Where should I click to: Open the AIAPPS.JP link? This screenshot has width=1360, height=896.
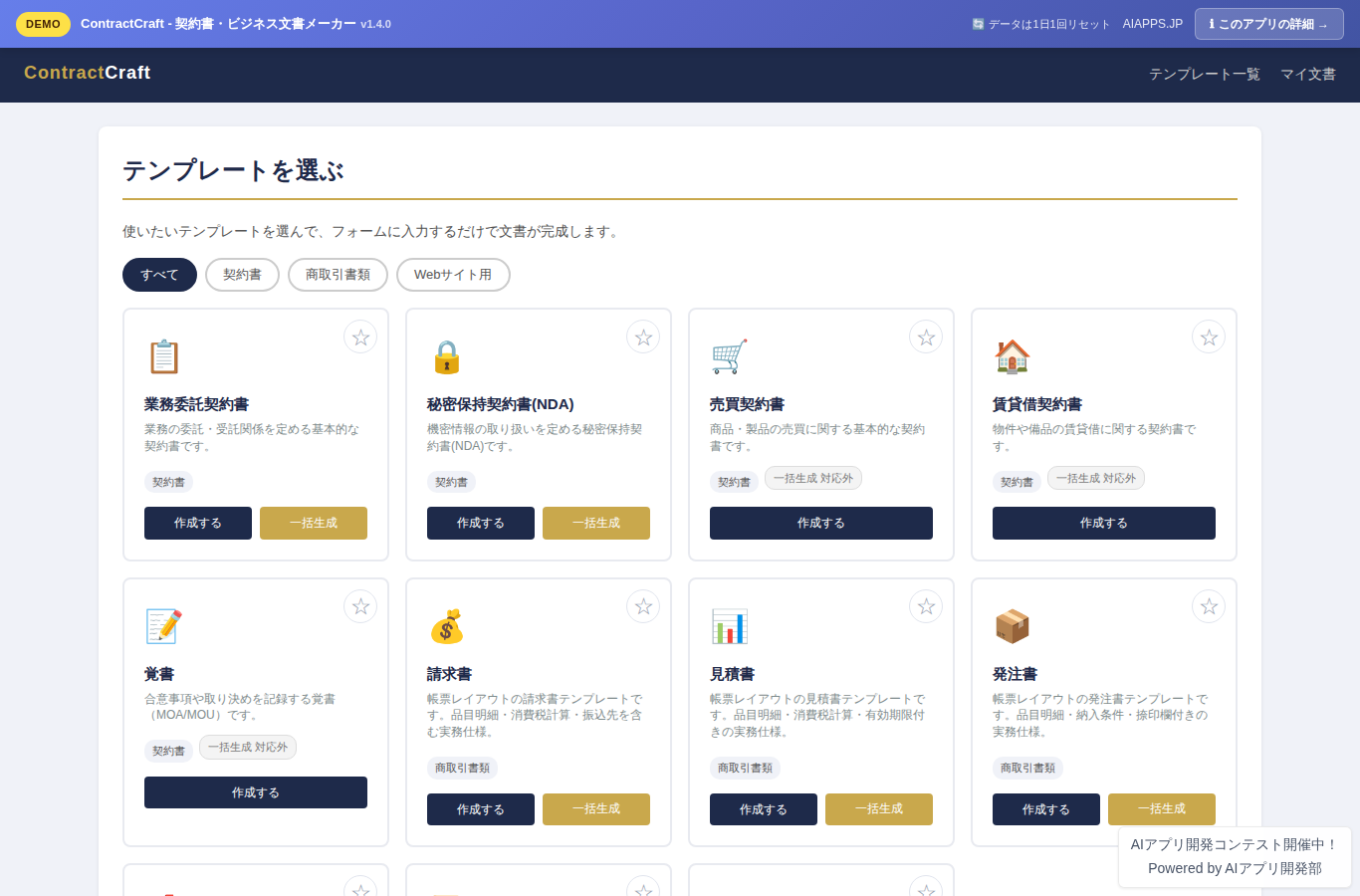pos(1153,24)
